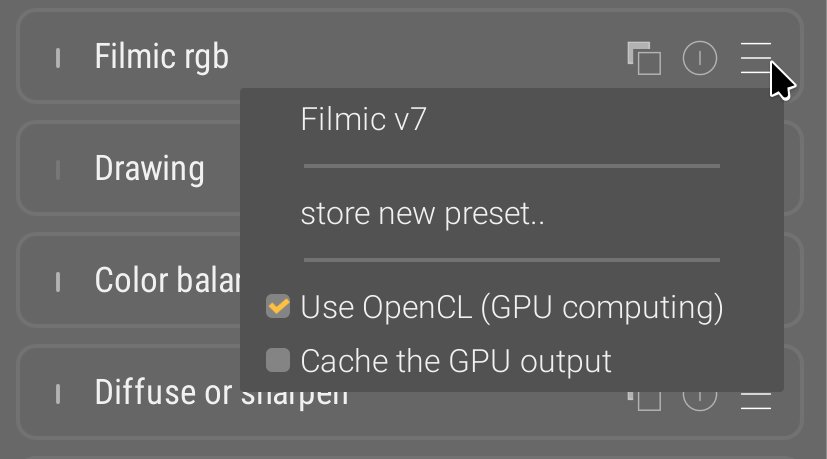Toggle the Filmic rgb power switch icon
Viewport: 827px width, 459px height.
click(700, 58)
